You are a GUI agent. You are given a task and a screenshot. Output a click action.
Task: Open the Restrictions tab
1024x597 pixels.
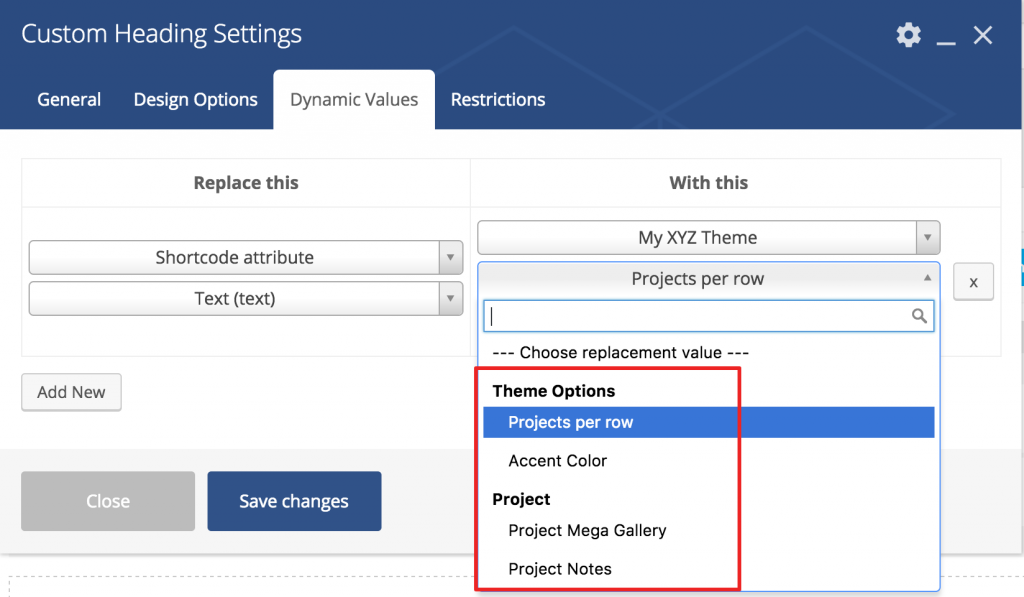(498, 99)
